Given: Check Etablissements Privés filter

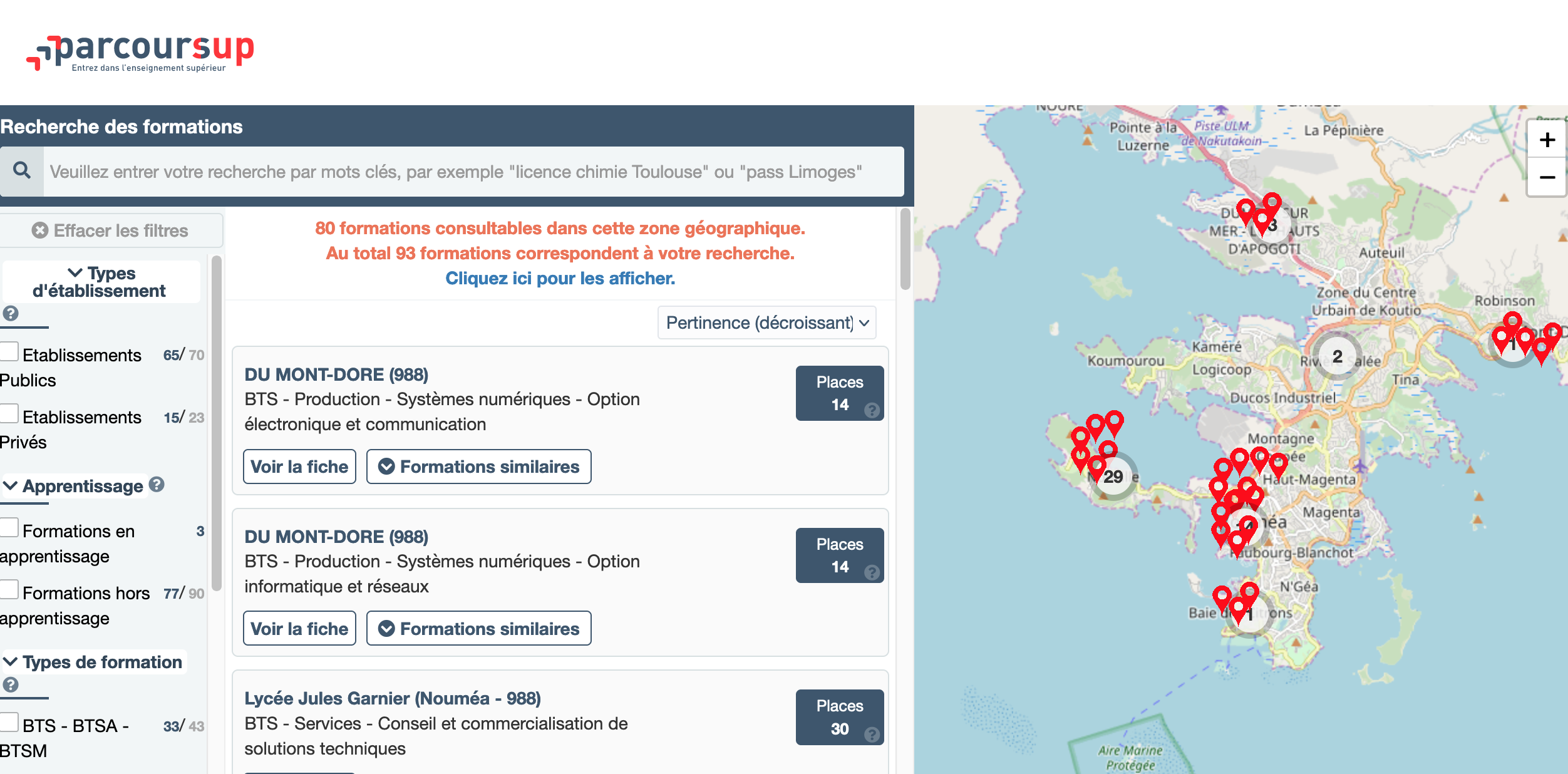Looking at the screenshot, I should click(9, 413).
